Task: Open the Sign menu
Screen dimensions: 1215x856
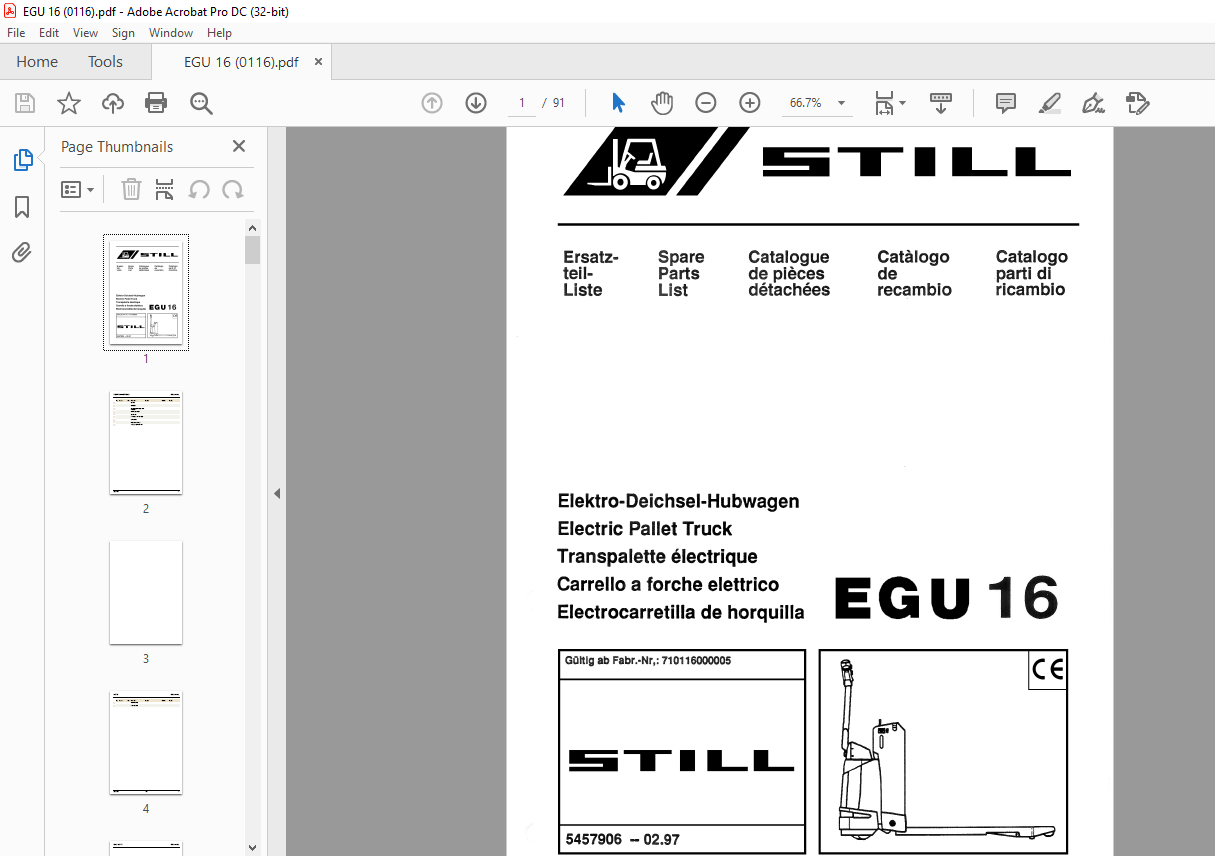Action: [x=123, y=33]
